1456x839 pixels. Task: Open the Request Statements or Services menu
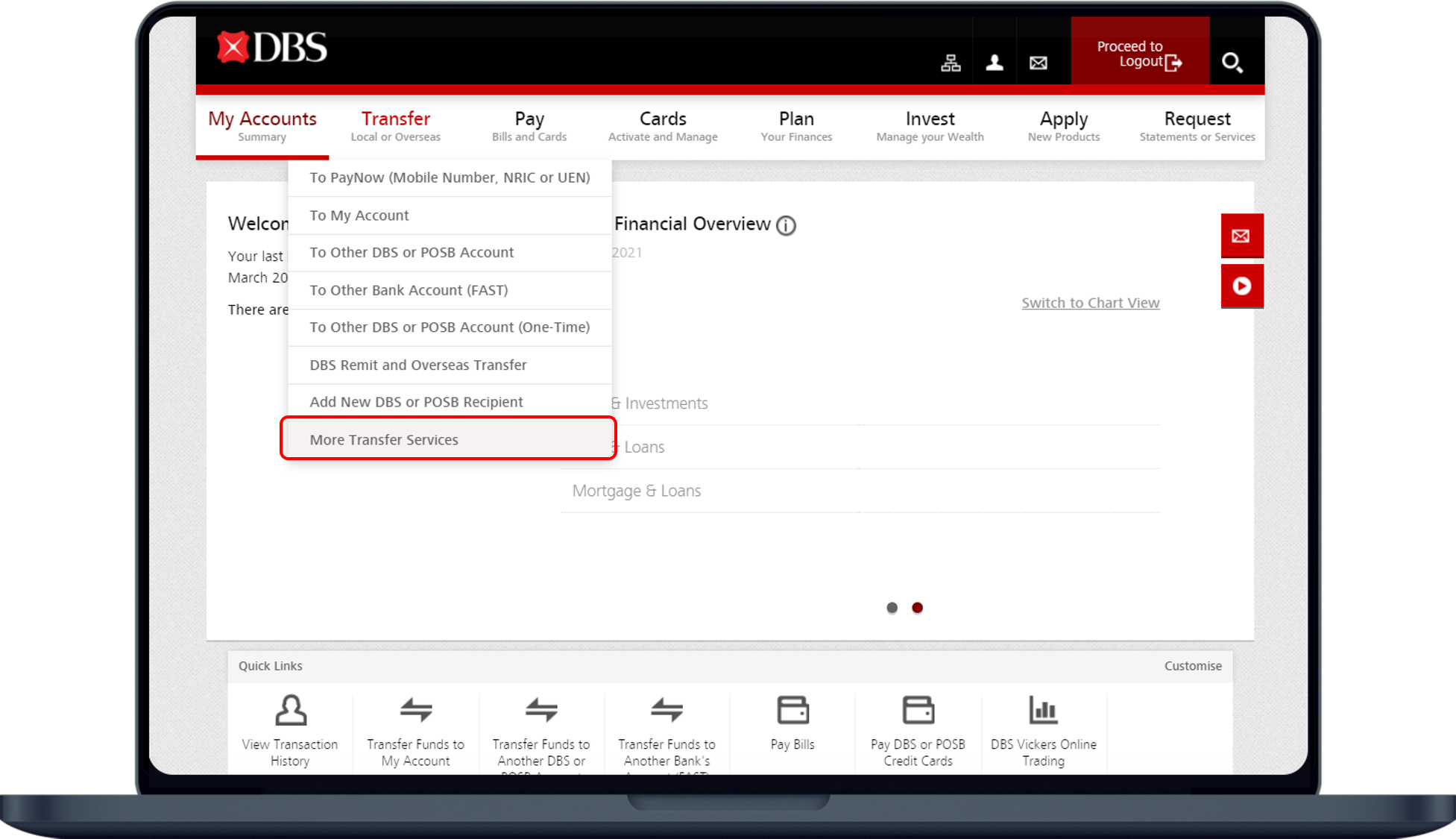(x=1197, y=126)
